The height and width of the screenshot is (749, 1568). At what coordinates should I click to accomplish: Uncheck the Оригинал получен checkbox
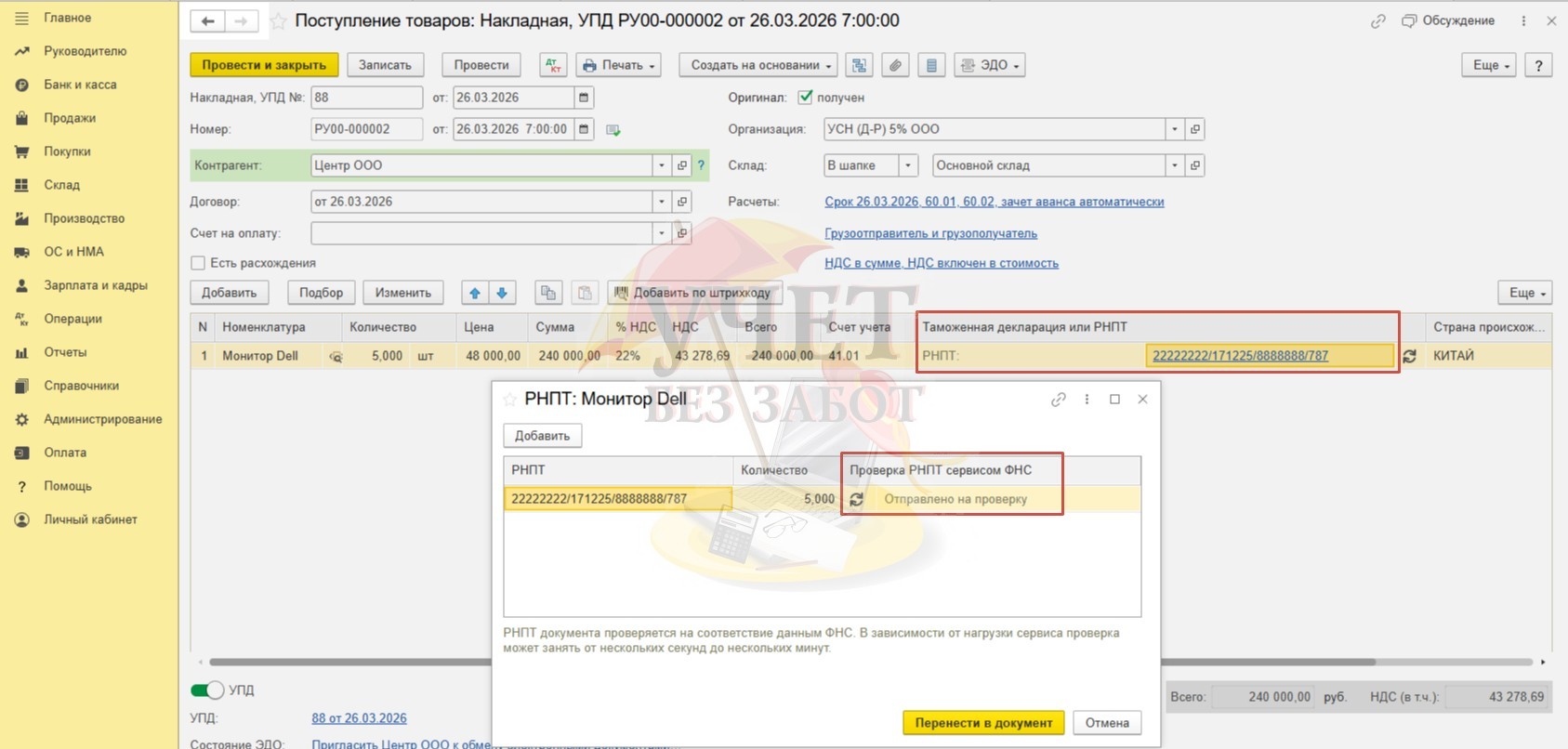805,98
